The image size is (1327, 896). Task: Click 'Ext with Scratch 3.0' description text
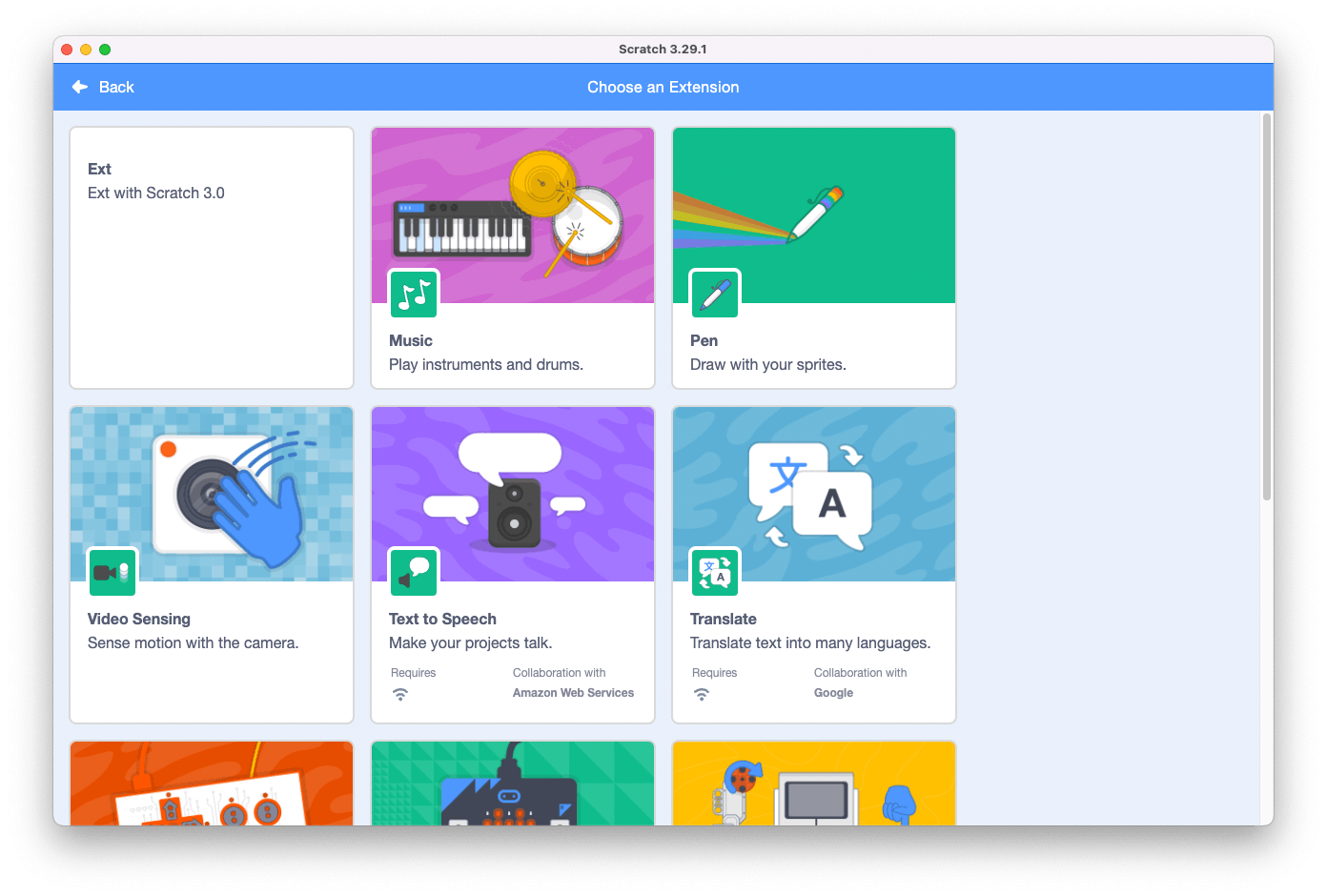(156, 193)
